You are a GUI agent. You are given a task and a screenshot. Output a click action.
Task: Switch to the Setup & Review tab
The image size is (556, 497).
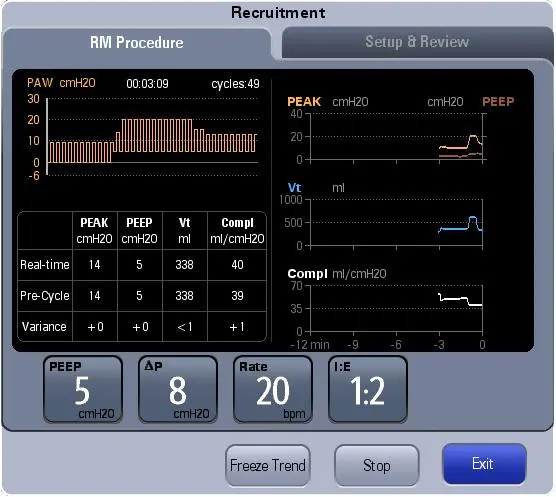(x=417, y=42)
